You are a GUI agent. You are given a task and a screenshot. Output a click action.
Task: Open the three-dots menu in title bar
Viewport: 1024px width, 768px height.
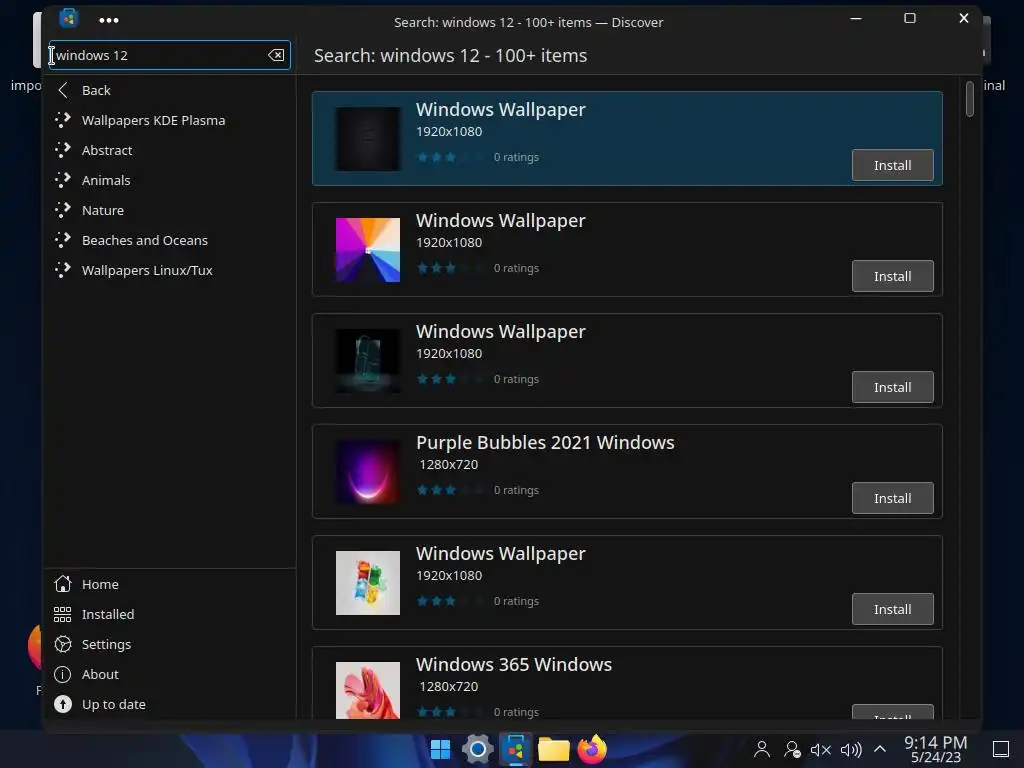108,20
